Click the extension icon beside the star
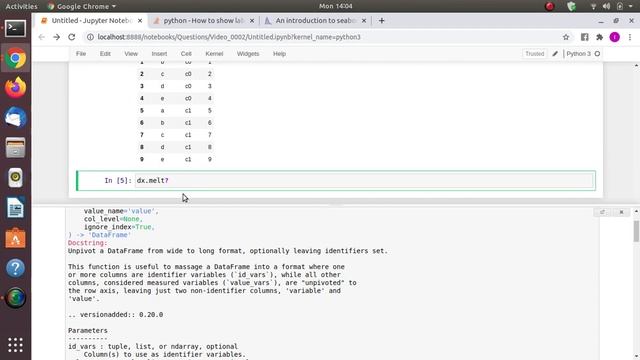 click(x=584, y=37)
